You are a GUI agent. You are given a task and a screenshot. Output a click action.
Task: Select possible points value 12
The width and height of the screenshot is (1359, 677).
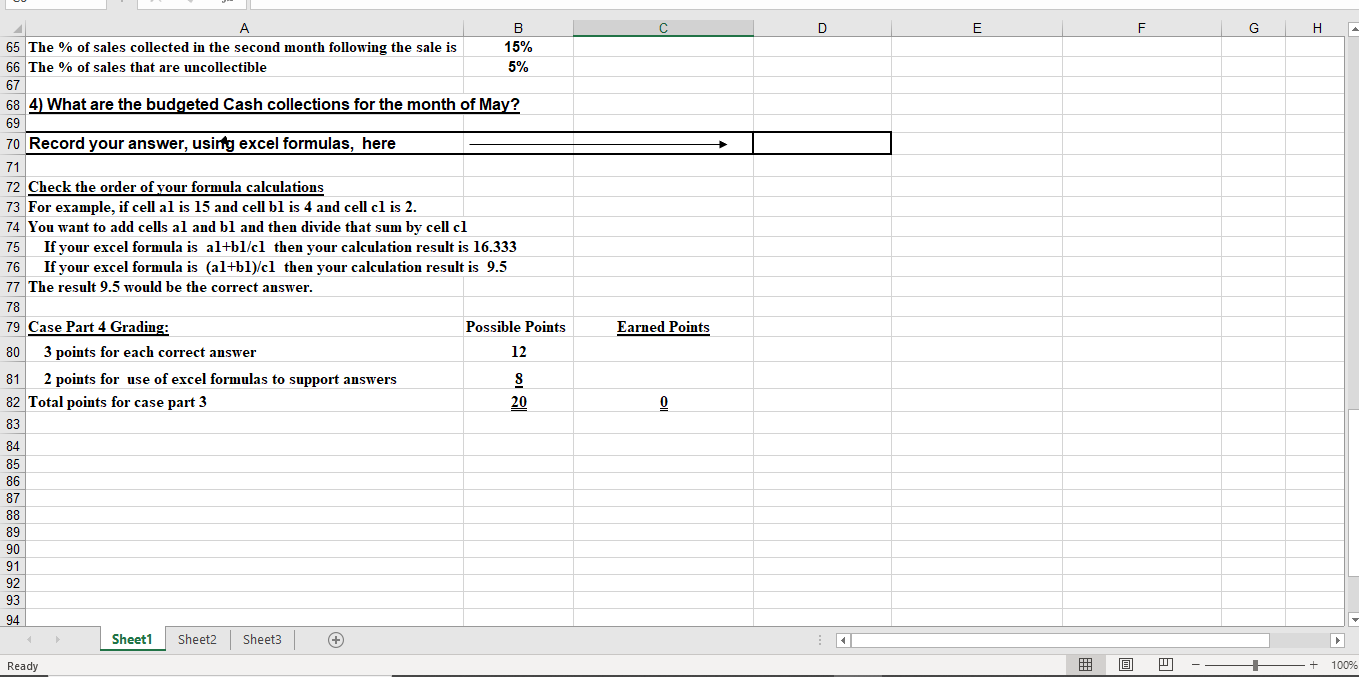coord(517,352)
